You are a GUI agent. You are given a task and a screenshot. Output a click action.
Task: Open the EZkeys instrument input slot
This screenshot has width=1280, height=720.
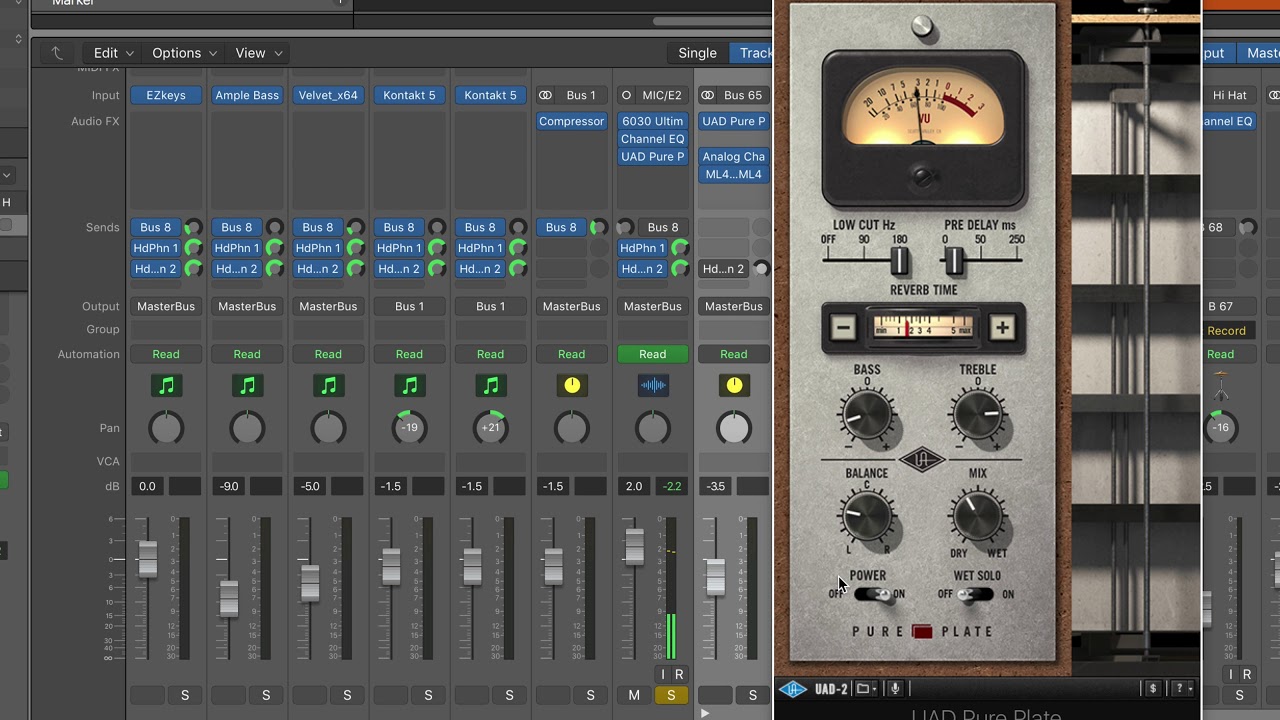tap(166, 95)
